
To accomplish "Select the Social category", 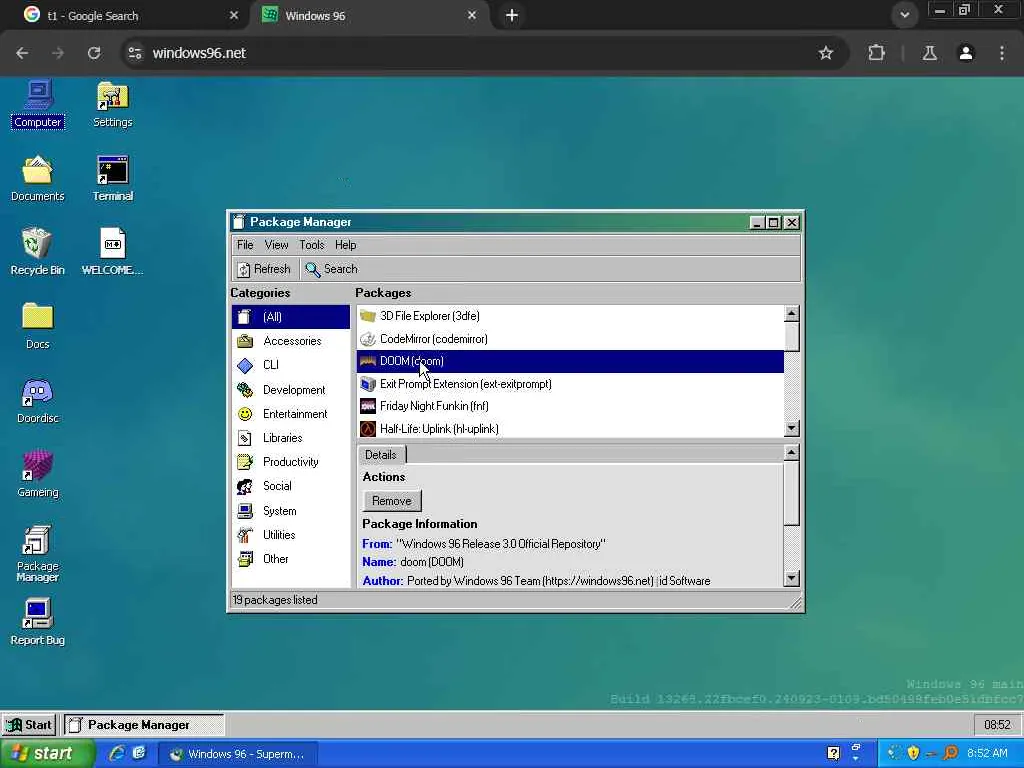I will click(291, 486).
